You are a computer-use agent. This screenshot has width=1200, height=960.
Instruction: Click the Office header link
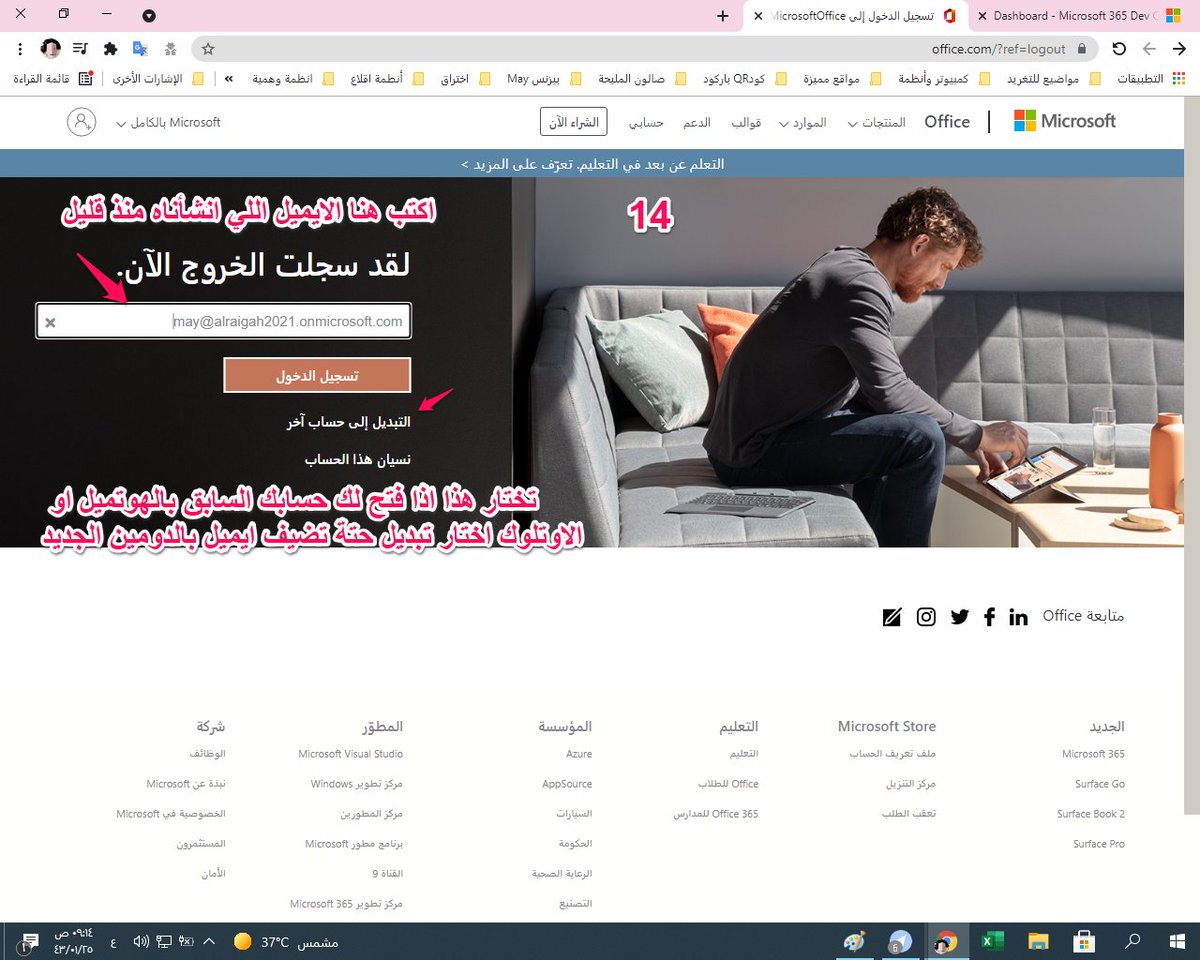[x=947, y=121]
